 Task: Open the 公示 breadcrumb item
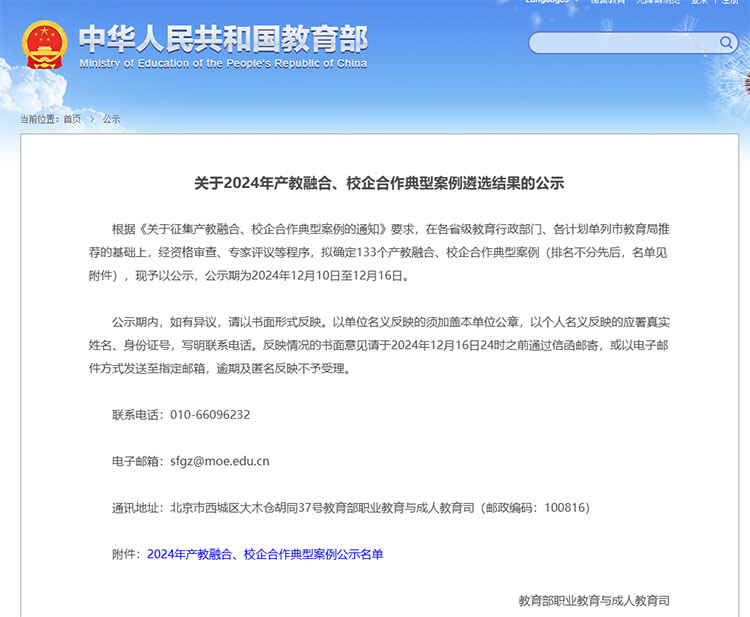[111, 119]
